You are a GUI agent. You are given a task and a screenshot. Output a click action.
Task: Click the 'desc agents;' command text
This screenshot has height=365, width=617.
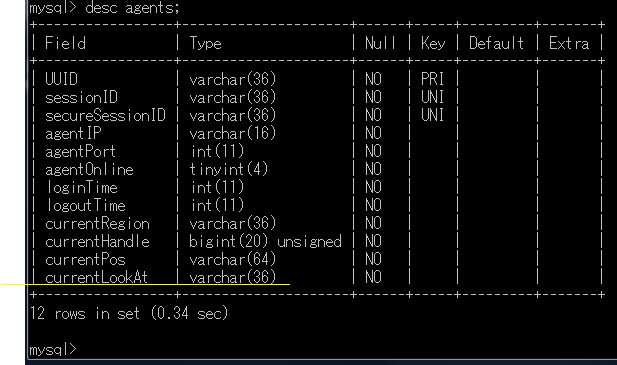point(133,8)
